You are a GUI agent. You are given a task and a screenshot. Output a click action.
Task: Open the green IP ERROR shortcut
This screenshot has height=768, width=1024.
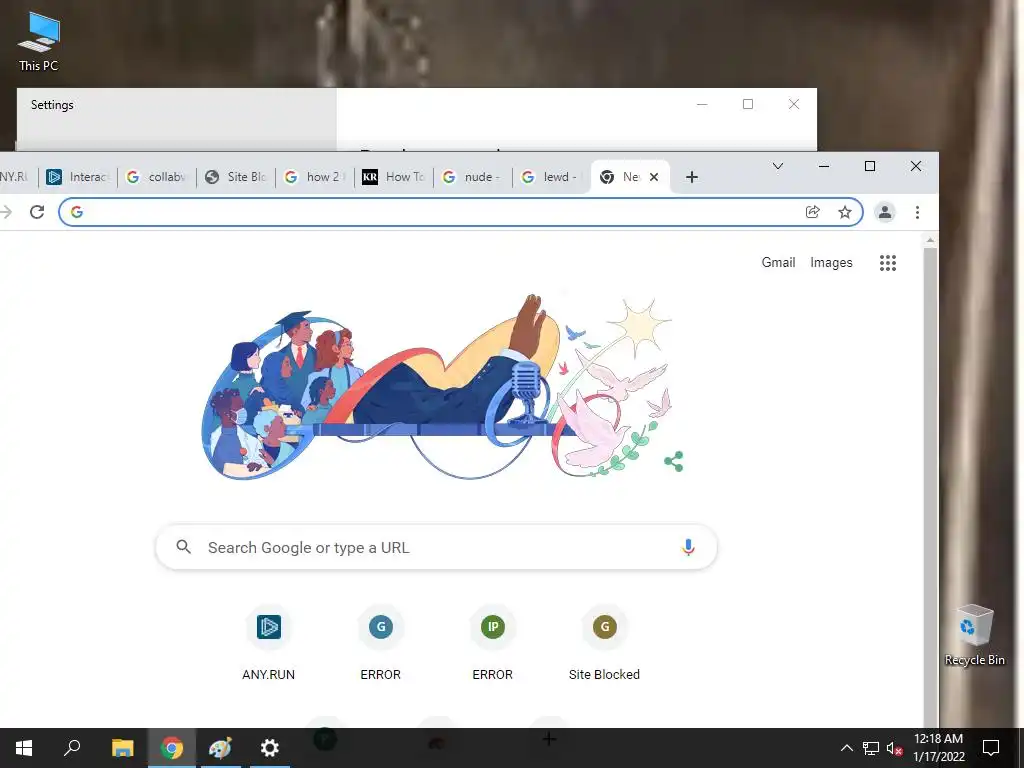pyautogui.click(x=492, y=643)
